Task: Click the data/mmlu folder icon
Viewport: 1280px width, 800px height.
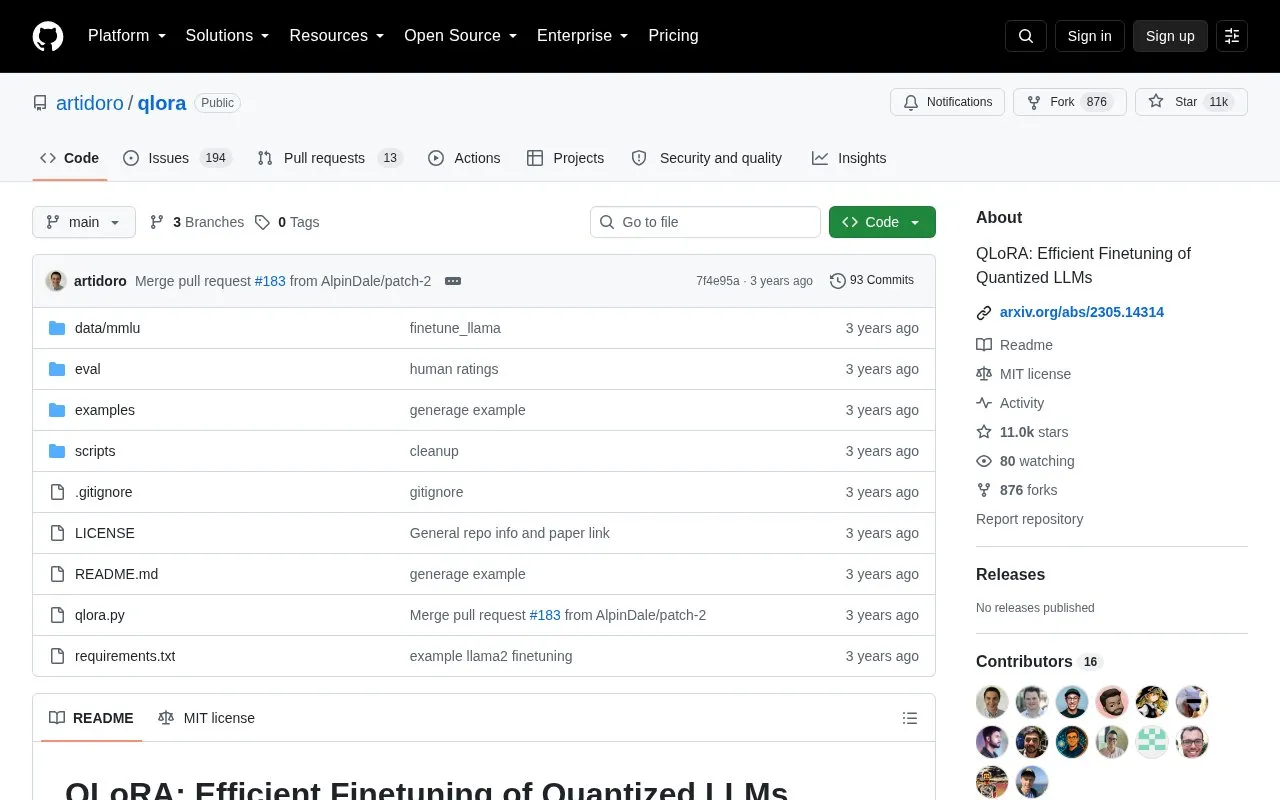Action: [x=57, y=328]
